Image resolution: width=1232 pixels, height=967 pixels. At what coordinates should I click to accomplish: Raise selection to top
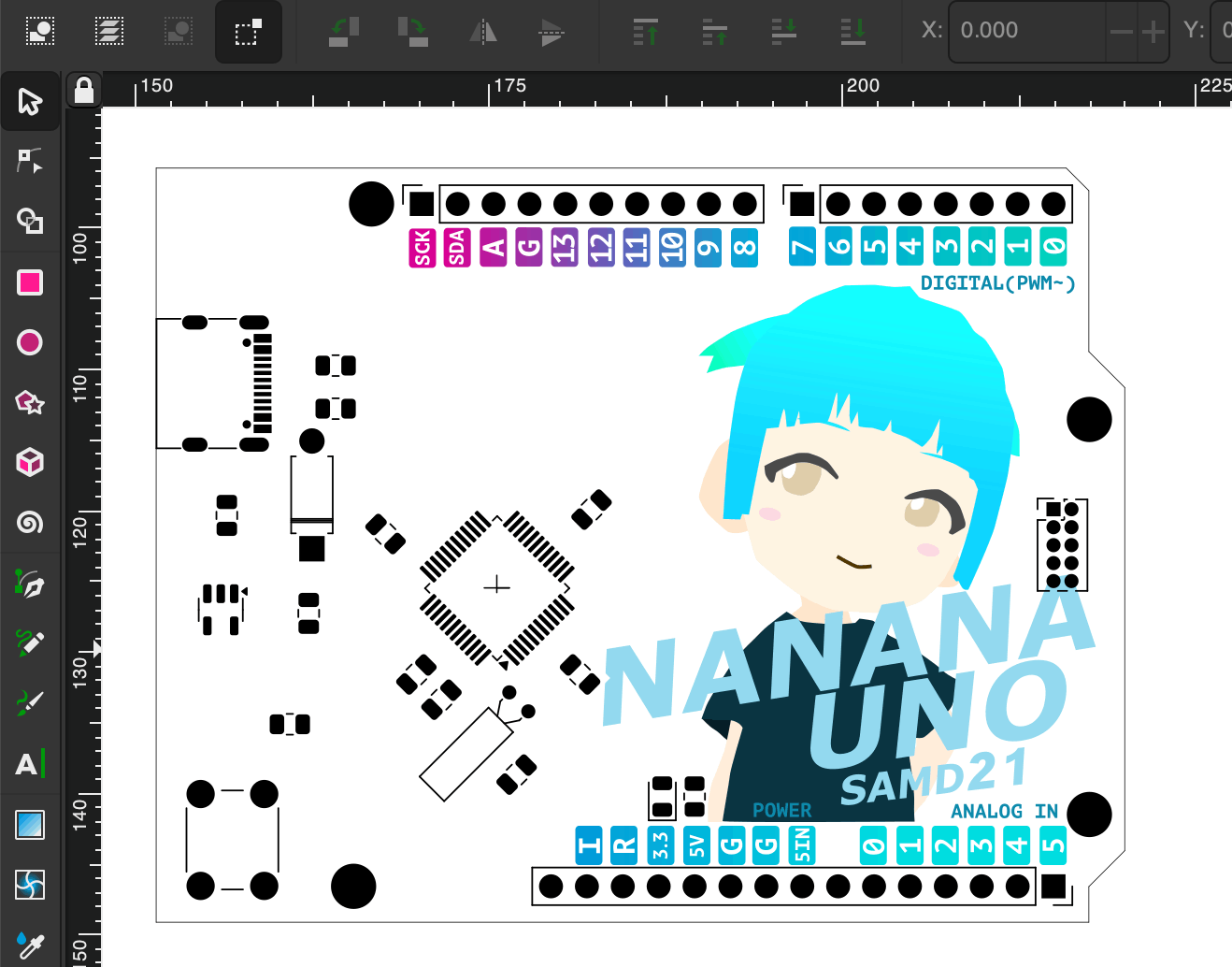(x=646, y=31)
